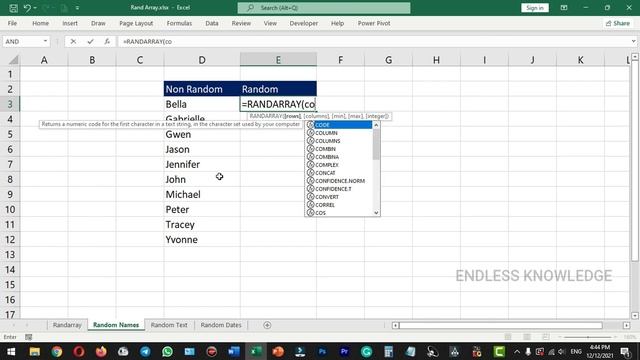Open the undo history dropdown arrow

35,8
